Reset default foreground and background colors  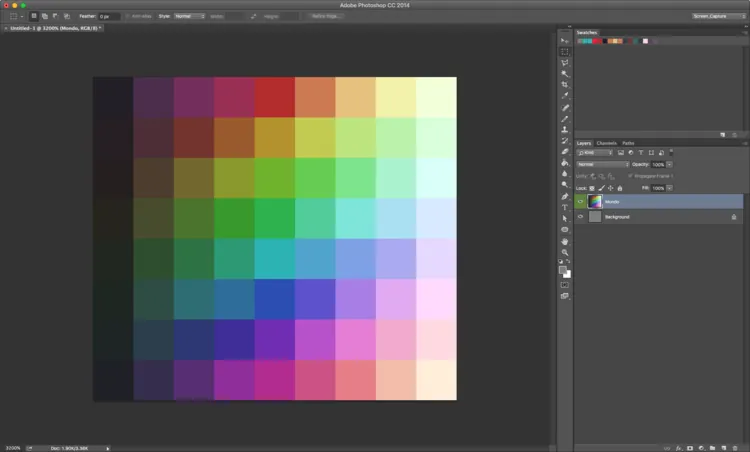coord(561,262)
